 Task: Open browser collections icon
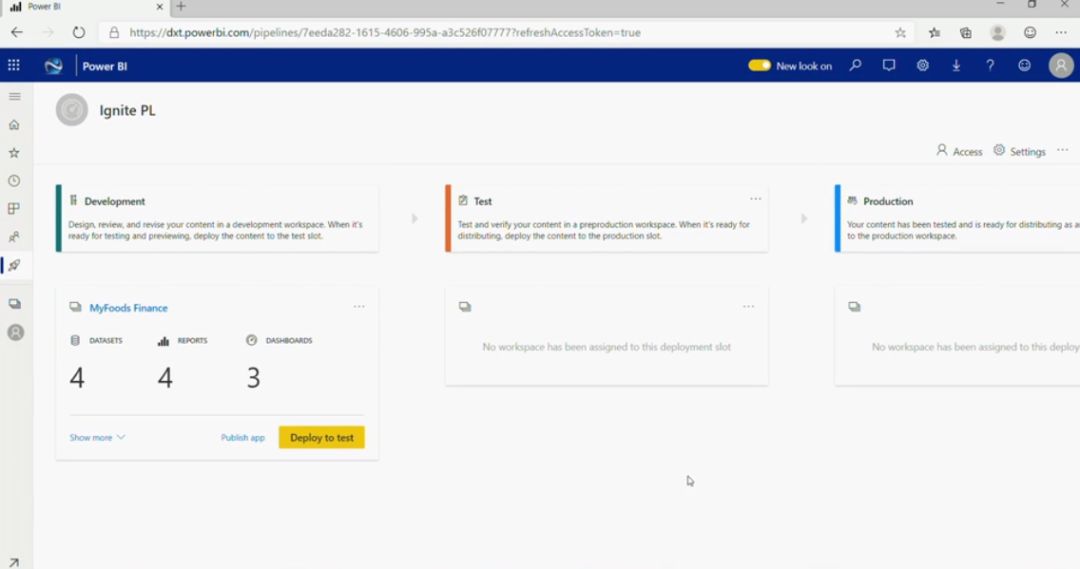tap(966, 32)
